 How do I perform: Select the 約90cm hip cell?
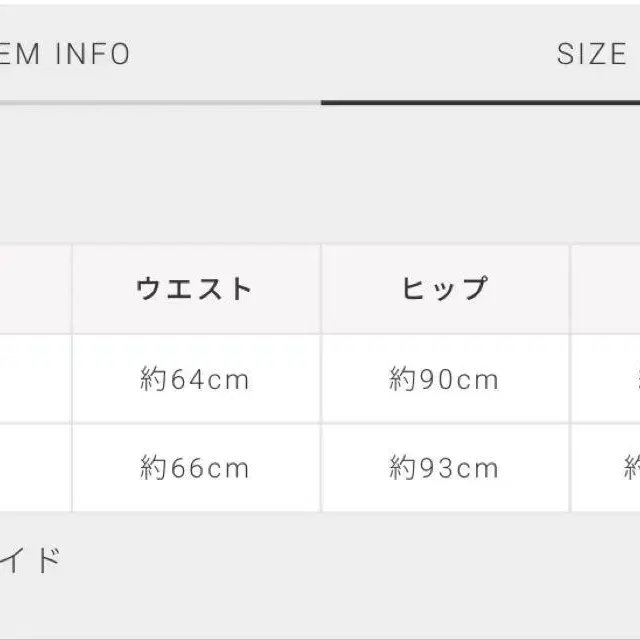click(444, 379)
